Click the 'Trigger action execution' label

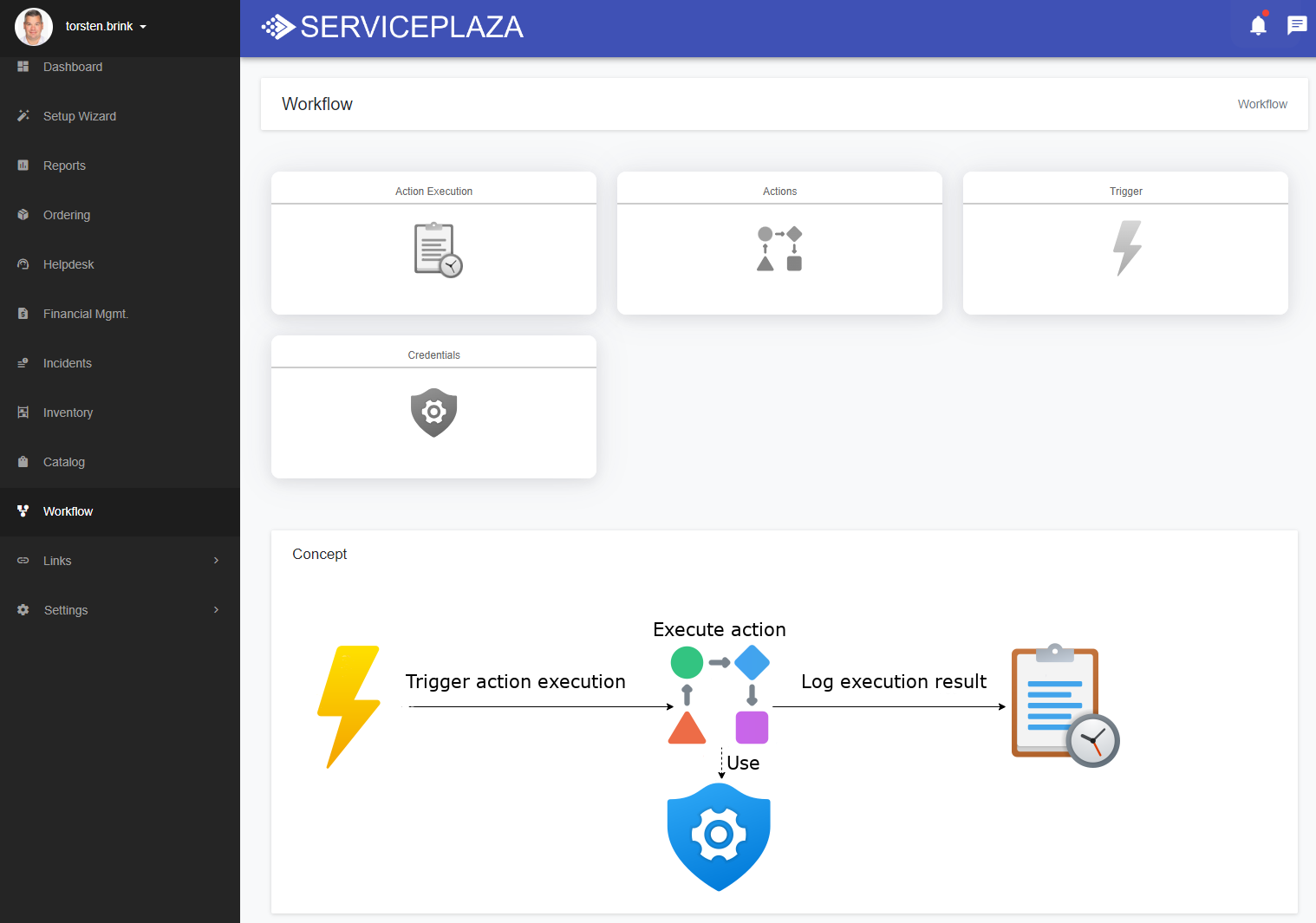pos(515,682)
